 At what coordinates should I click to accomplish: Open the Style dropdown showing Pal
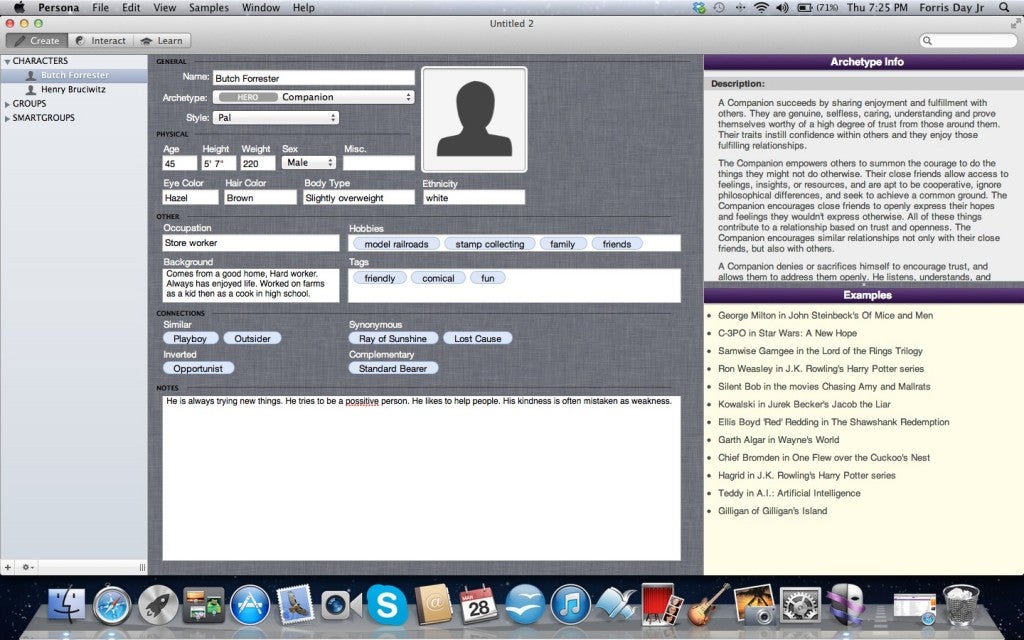pyautogui.click(x=276, y=118)
